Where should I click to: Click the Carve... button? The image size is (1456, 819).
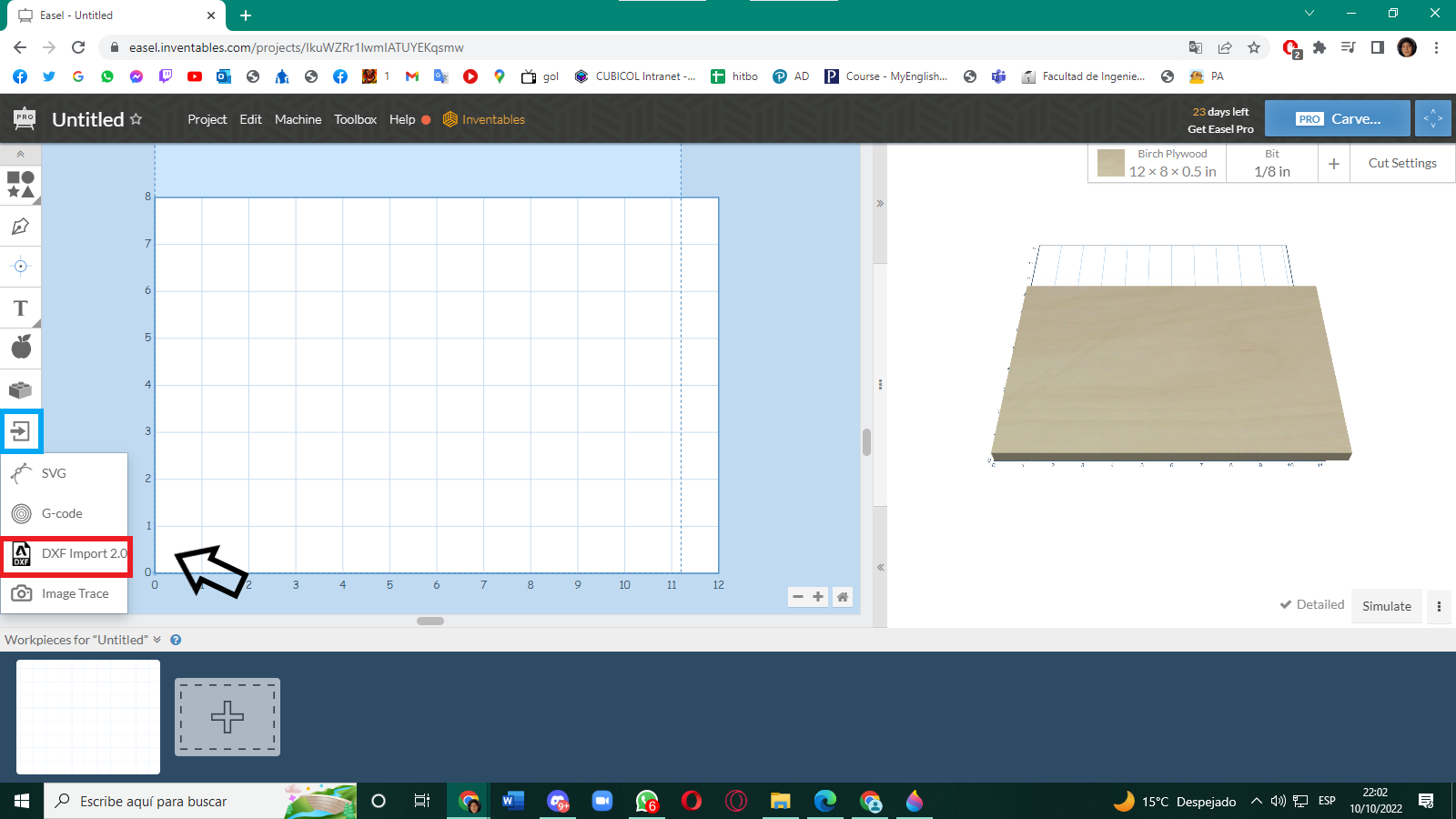1338,119
